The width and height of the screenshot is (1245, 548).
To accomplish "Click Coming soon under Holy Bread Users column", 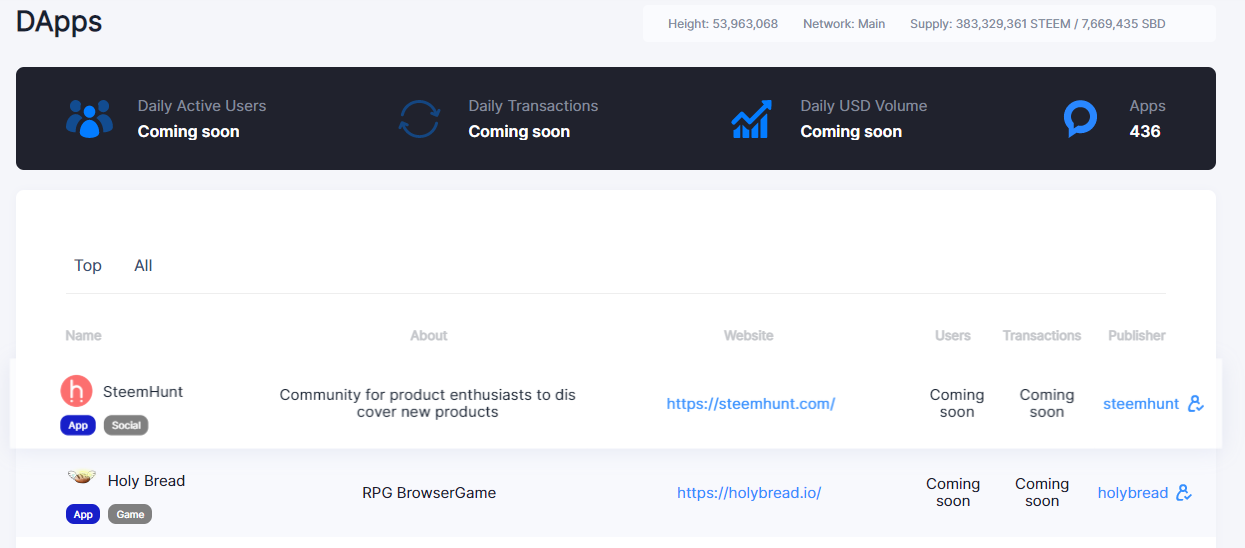I will click(x=953, y=492).
